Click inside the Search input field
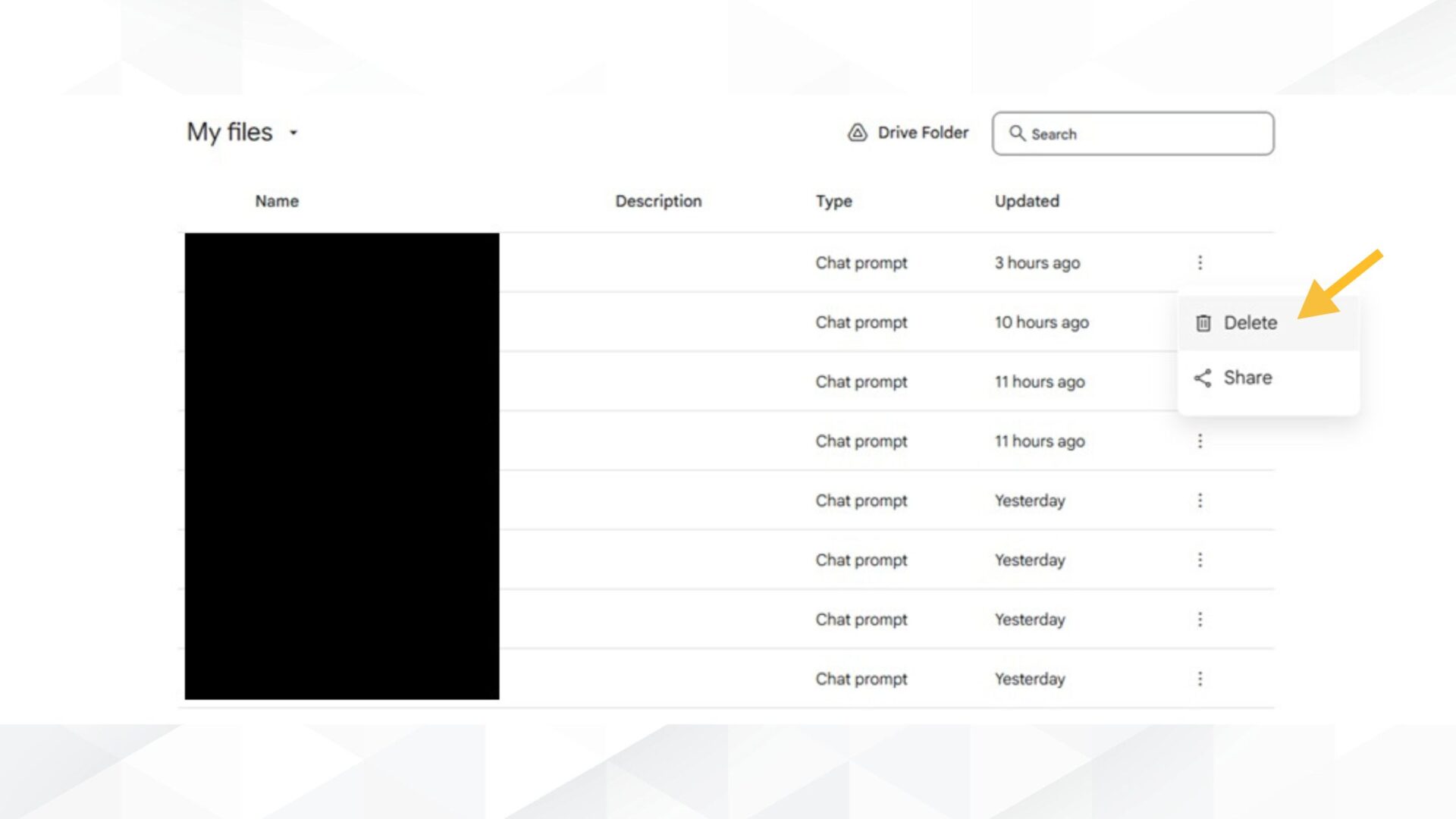This screenshot has width=1456, height=819. click(x=1145, y=134)
